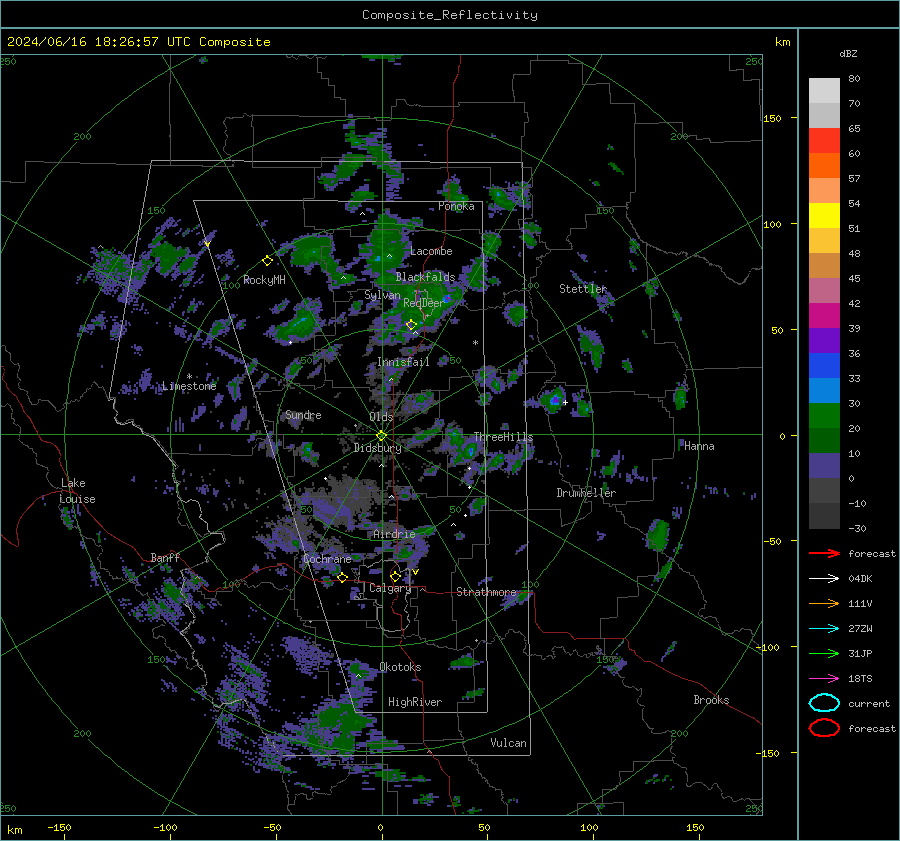Click the 39 dBZ magenta color swatch
Viewport: 900px width, 841px height.
[x=824, y=316]
